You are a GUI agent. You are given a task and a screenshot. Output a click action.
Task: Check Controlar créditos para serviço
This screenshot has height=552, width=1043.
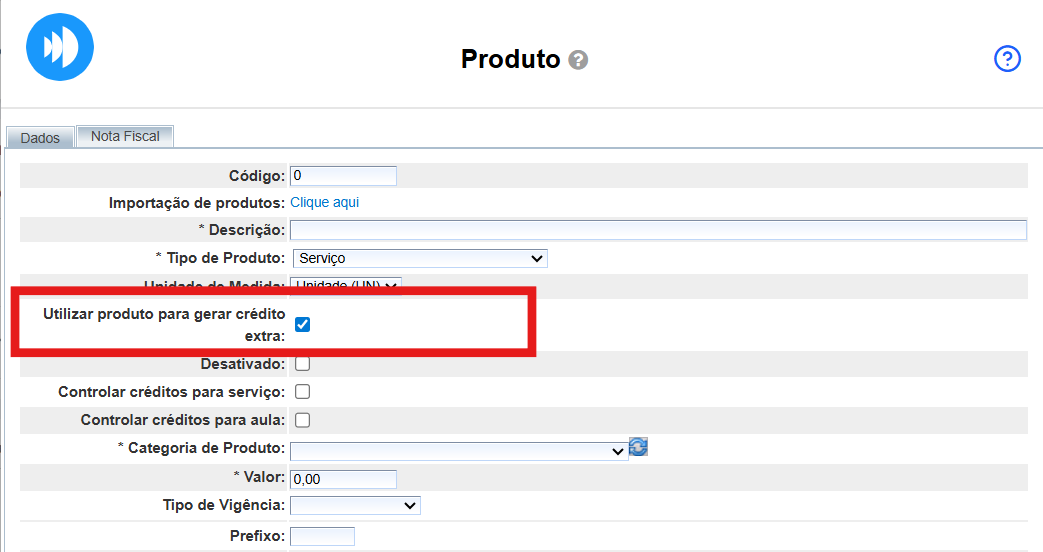(303, 392)
